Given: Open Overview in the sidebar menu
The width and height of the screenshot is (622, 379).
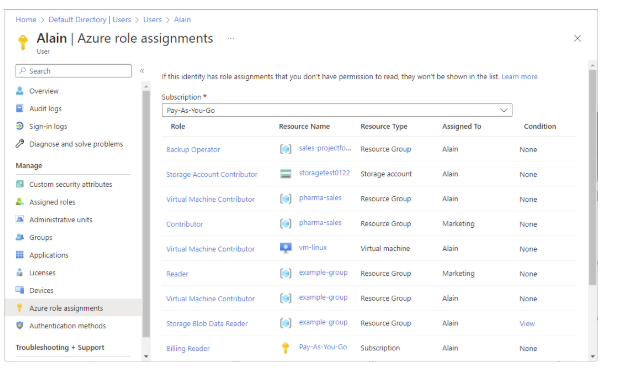Looking at the screenshot, I should point(44,91).
